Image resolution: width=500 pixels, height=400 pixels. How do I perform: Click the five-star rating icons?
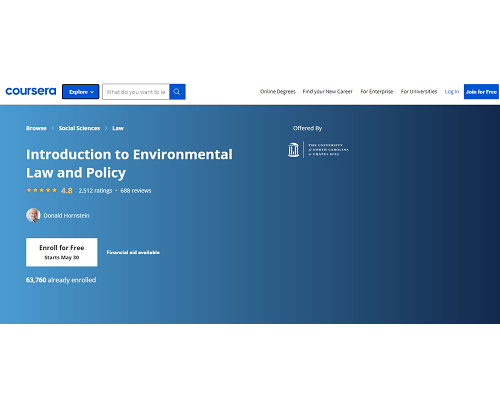[42, 190]
